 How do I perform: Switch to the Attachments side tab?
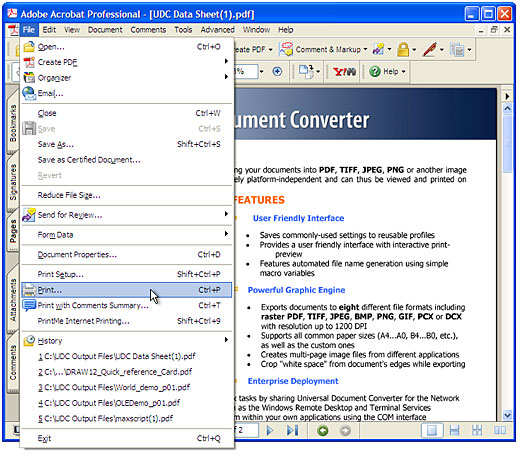point(13,300)
